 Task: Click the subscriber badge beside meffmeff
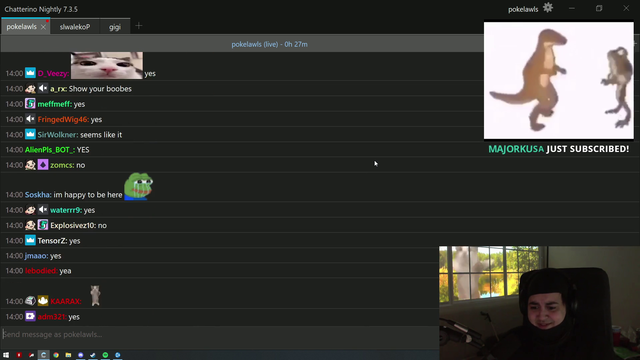(30, 104)
